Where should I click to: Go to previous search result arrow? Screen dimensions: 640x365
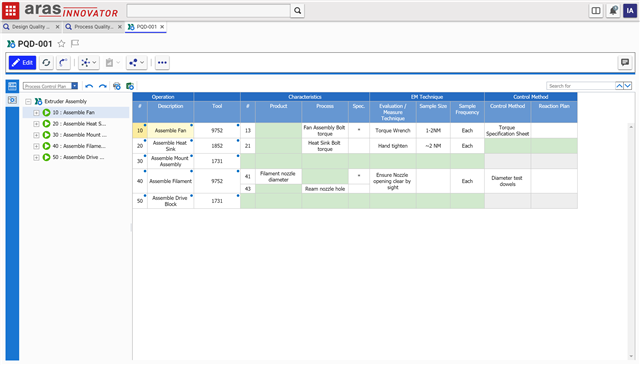click(619, 86)
